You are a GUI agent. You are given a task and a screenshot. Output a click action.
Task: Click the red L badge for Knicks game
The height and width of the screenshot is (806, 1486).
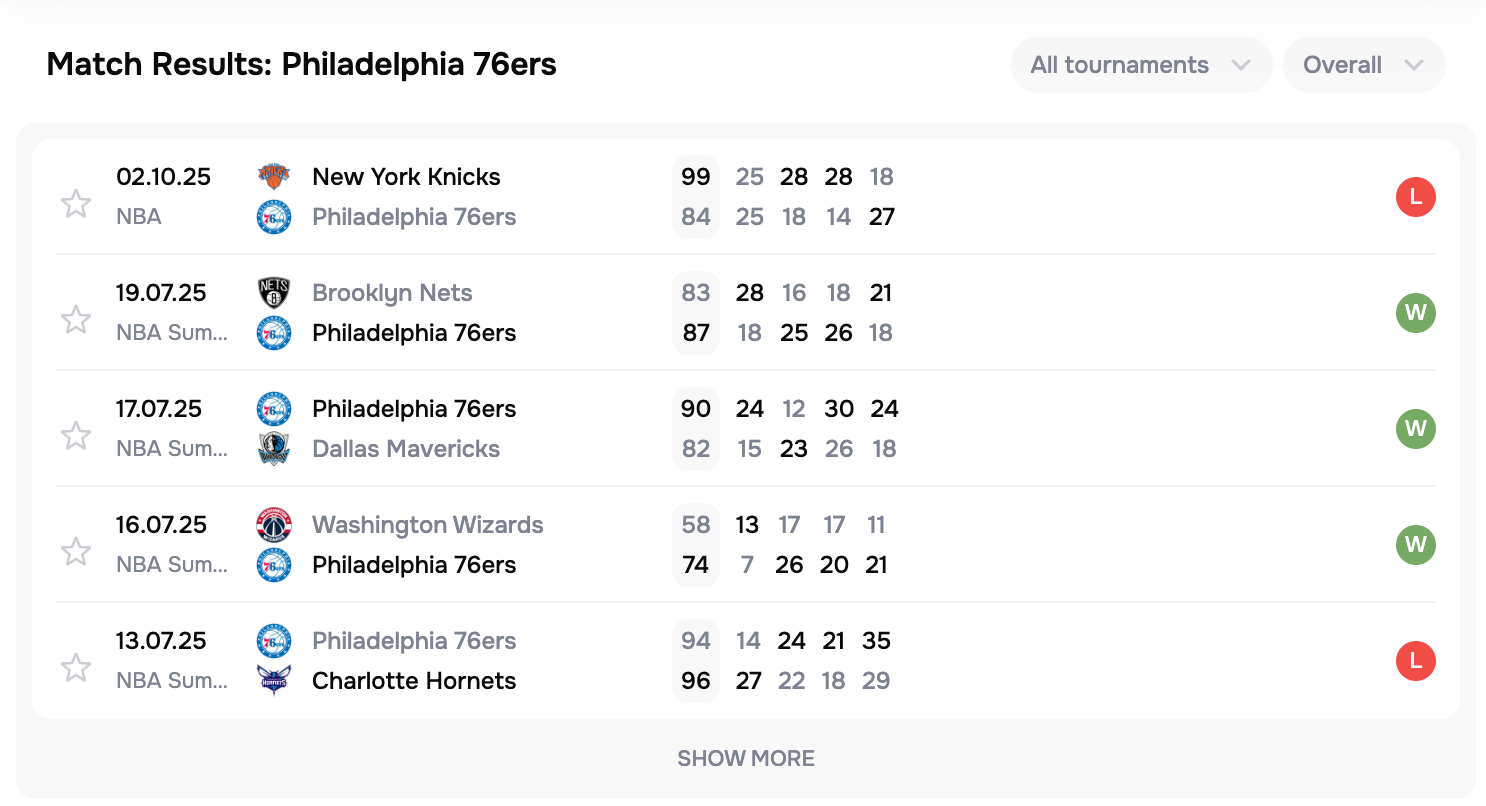[1415, 197]
